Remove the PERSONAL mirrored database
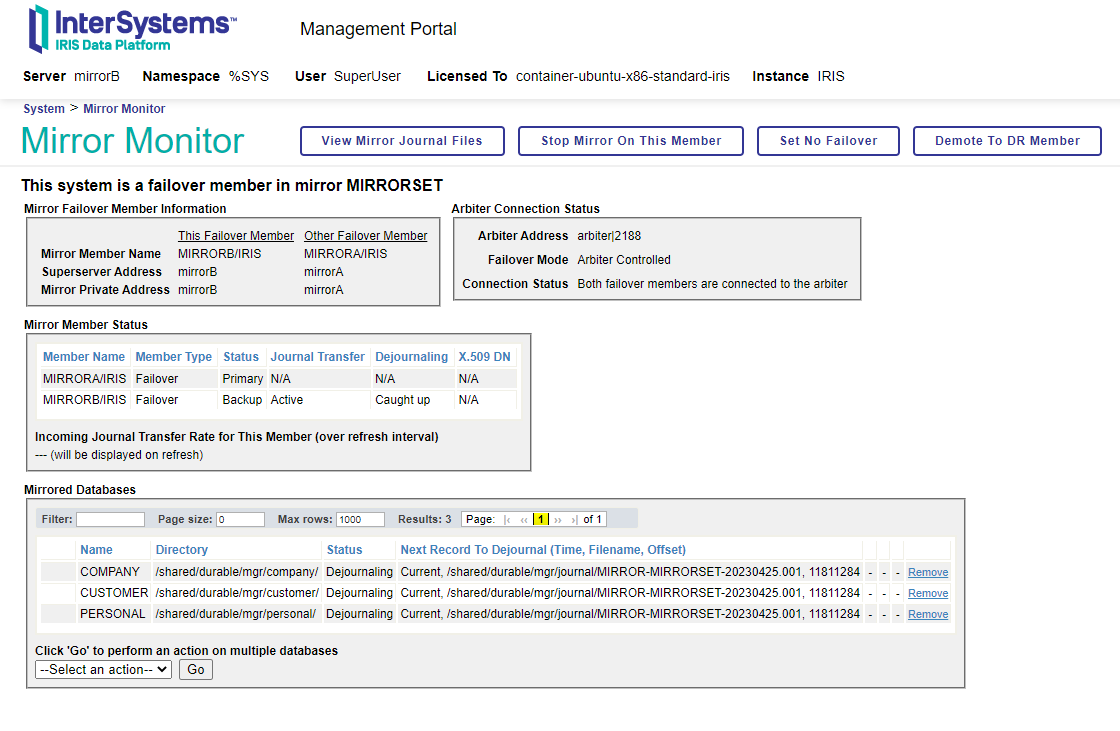Image resolution: width=1120 pixels, height=731 pixels. pos(928,615)
